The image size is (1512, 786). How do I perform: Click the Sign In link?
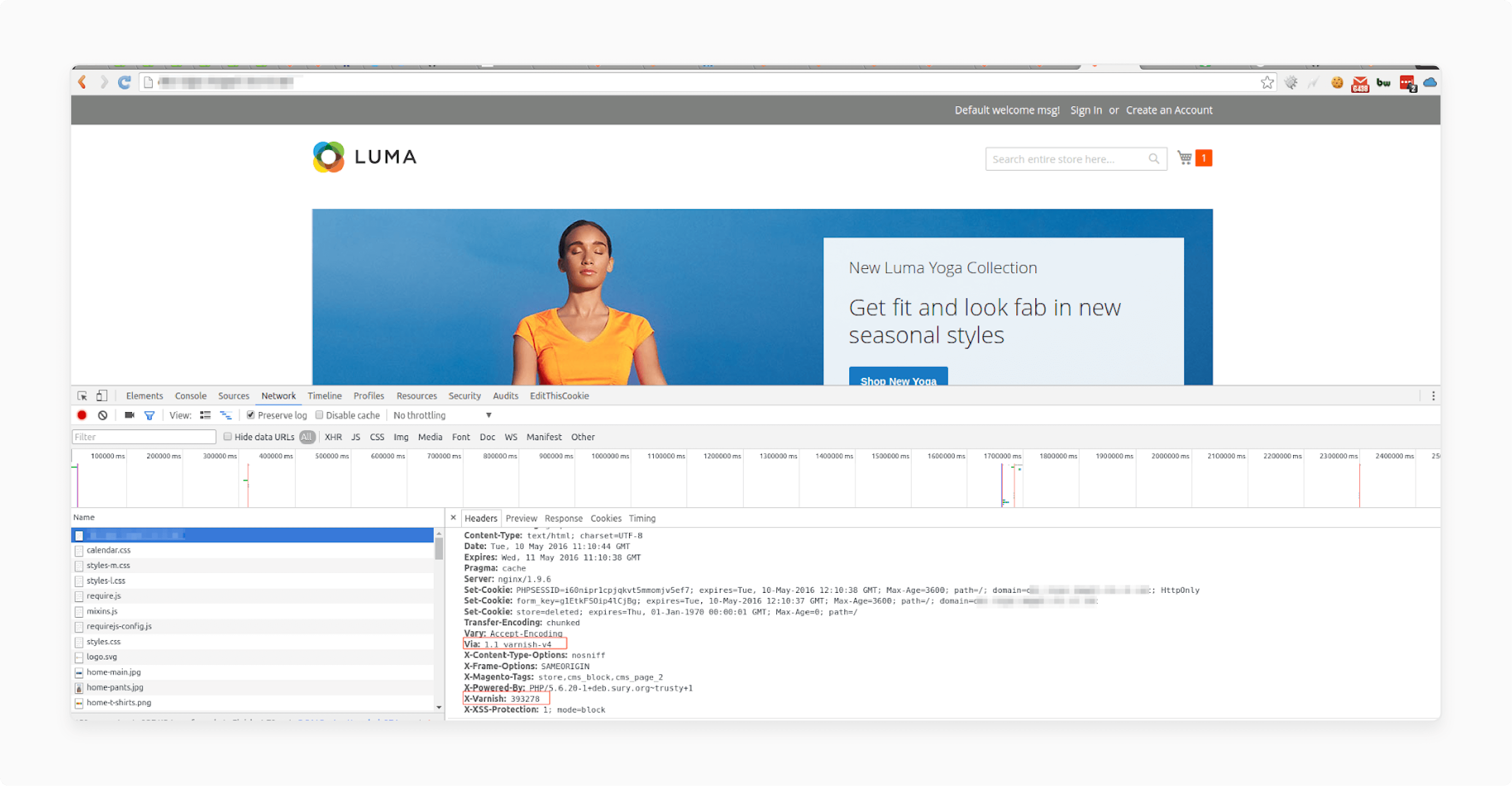coord(1086,110)
